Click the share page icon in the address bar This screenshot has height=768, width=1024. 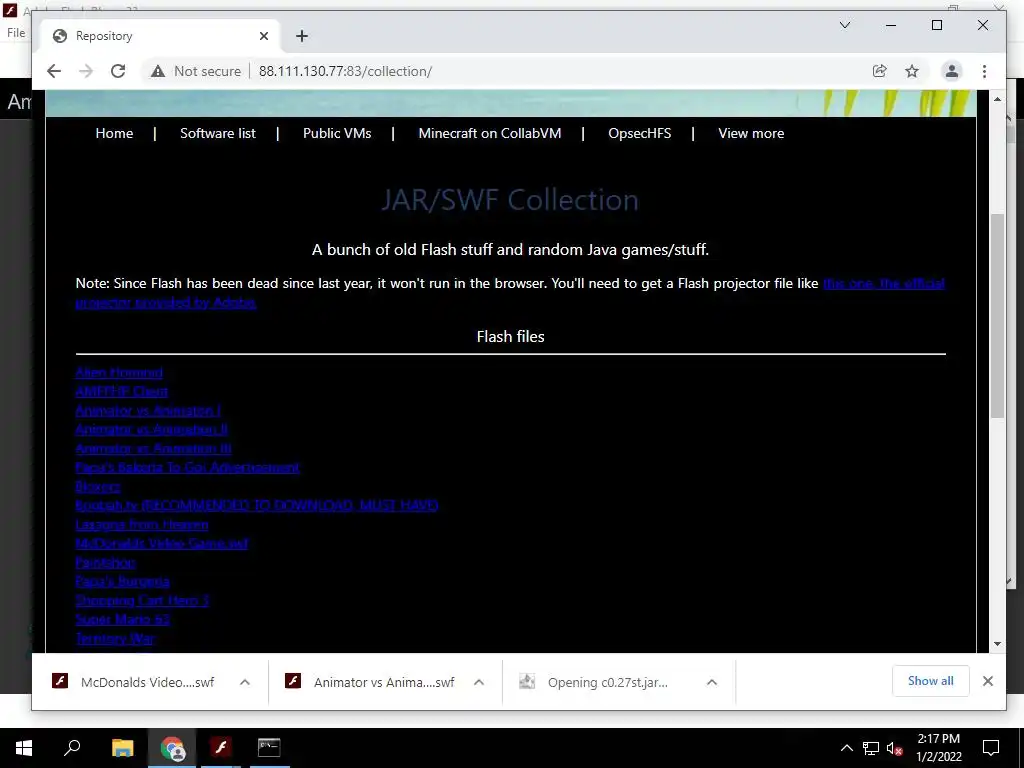click(880, 71)
